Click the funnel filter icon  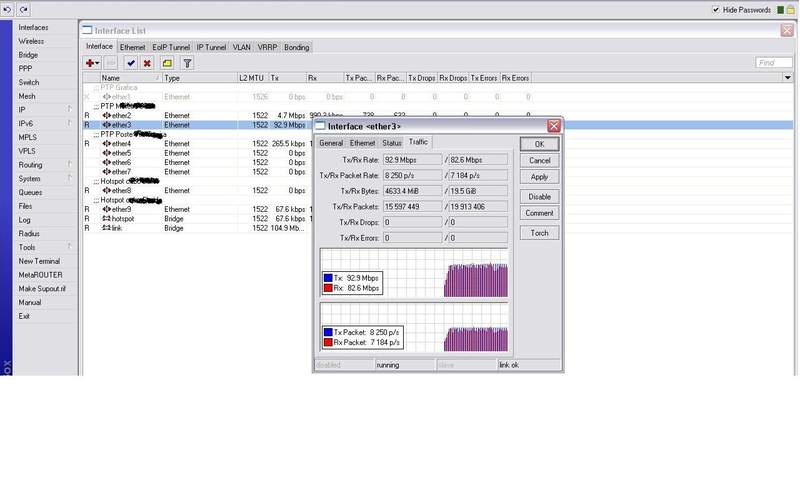pyautogui.click(x=187, y=63)
